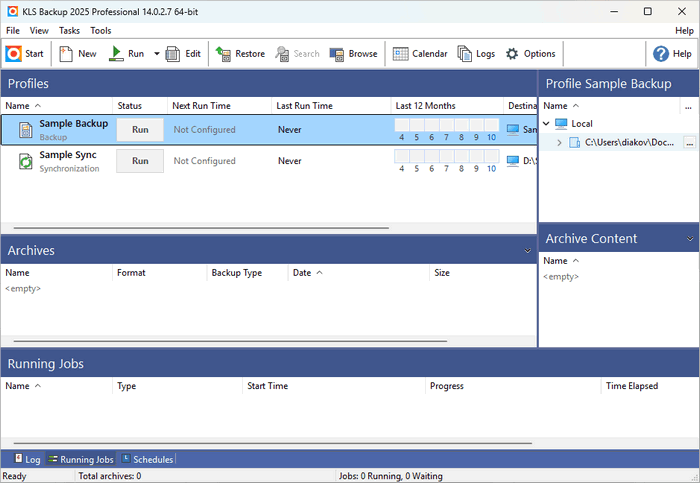Viewport: 700px width, 483px height.
Task: Sort archives by Backup Type column
Action: click(247, 273)
